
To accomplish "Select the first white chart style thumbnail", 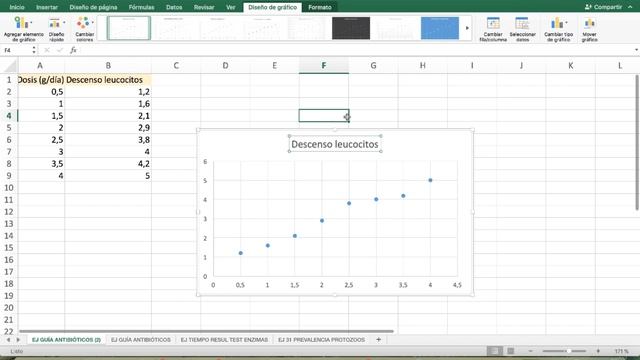I will coord(129,28).
